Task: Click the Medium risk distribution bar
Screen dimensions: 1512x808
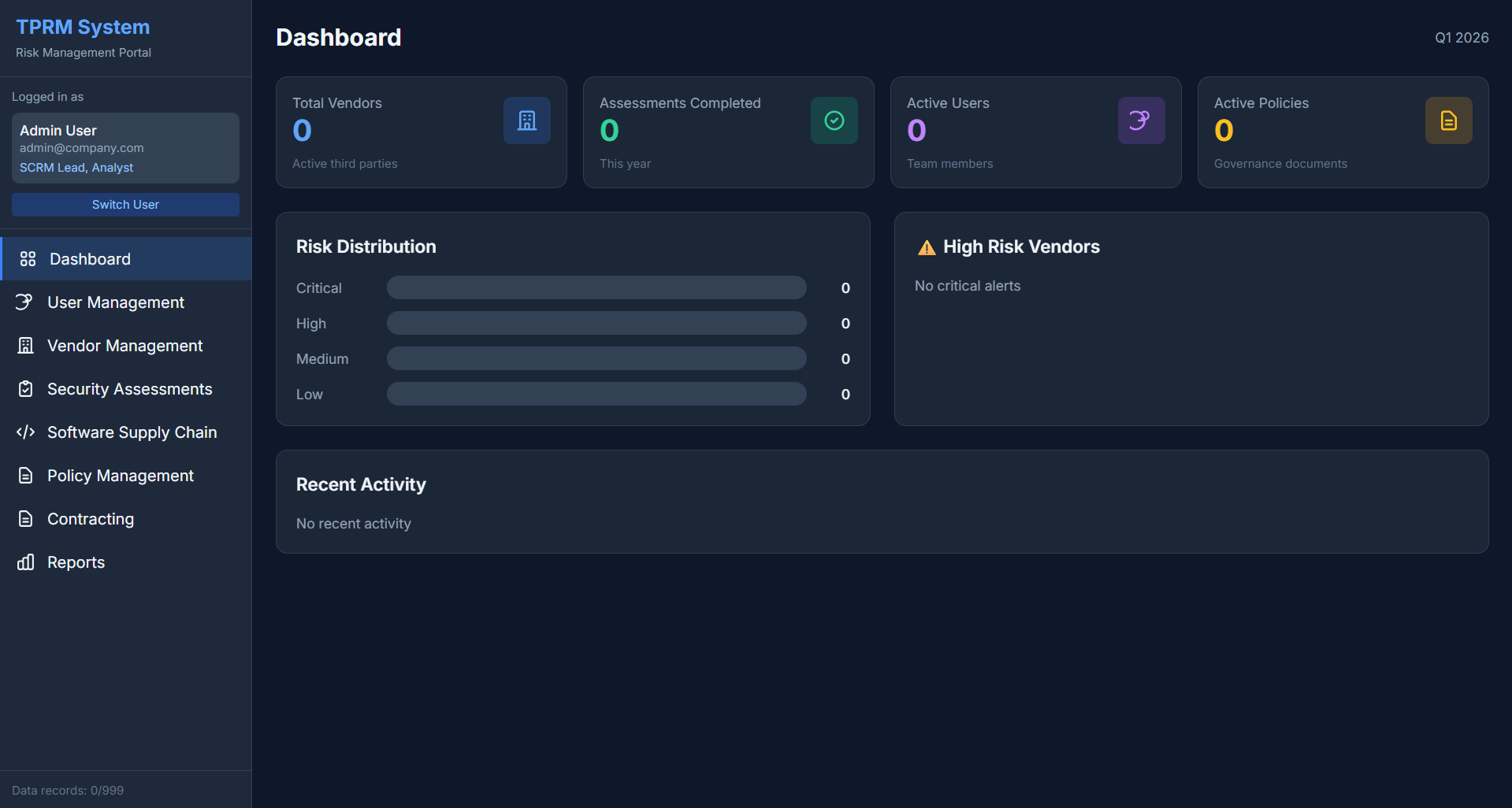Action: click(x=596, y=358)
